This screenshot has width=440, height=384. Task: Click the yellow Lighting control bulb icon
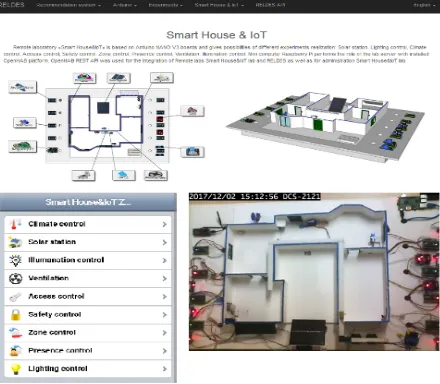(15, 369)
